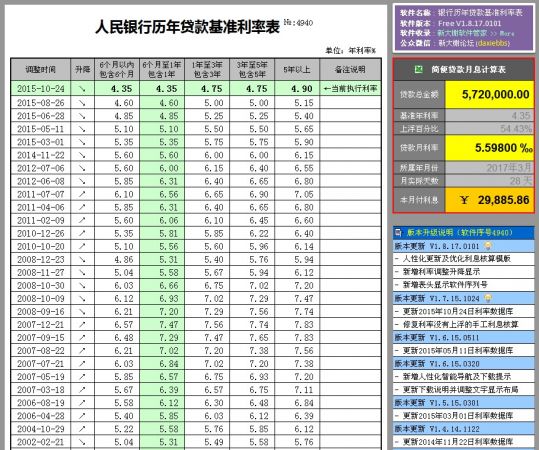The width and height of the screenshot is (539, 450).
Task: Click the yellow 贷款总金额 field showing 5,720,000.00
Action: click(x=489, y=94)
